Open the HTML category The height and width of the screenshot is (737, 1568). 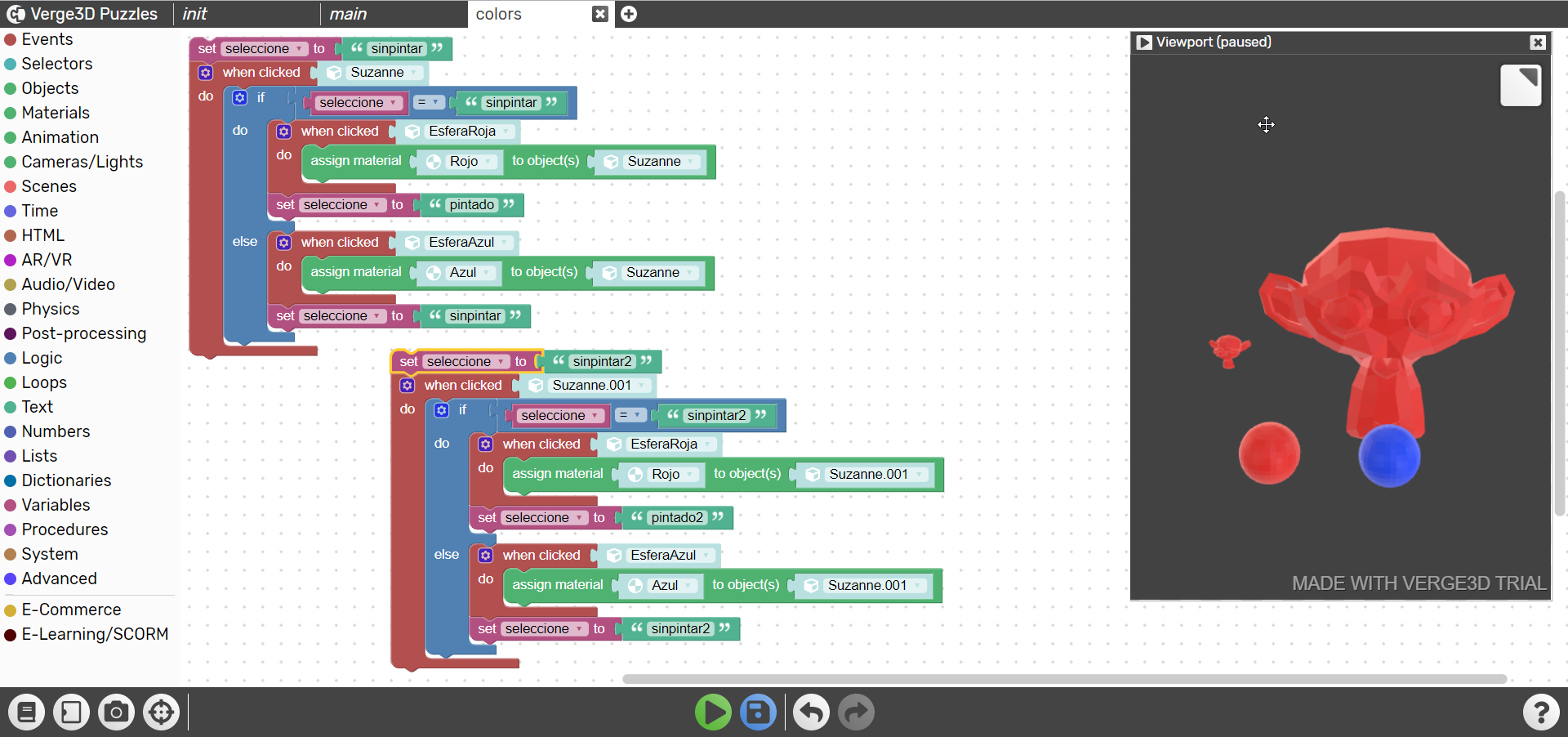coord(42,235)
